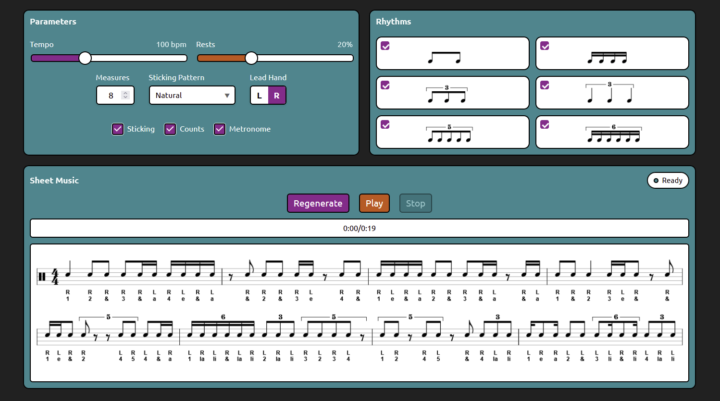The height and width of the screenshot is (401, 720).
Task: Click the Rests slider handle
Action: 251,58
